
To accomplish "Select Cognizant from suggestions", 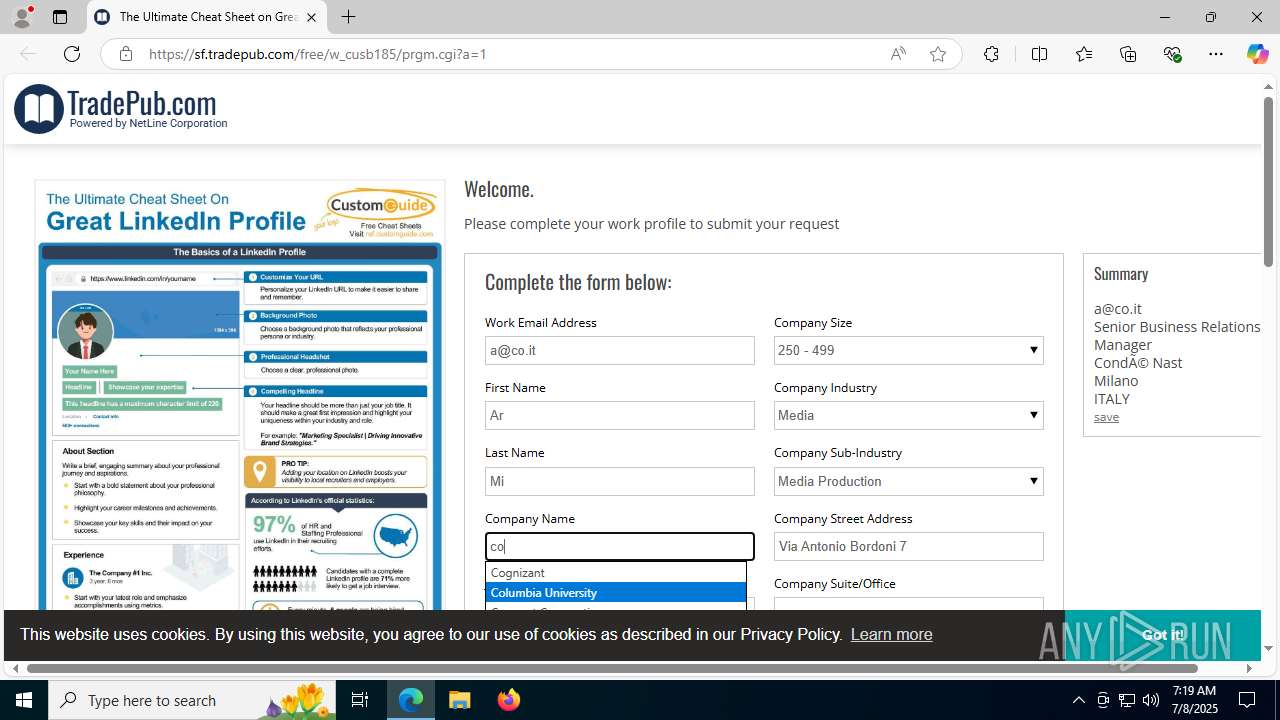I will tap(616, 573).
